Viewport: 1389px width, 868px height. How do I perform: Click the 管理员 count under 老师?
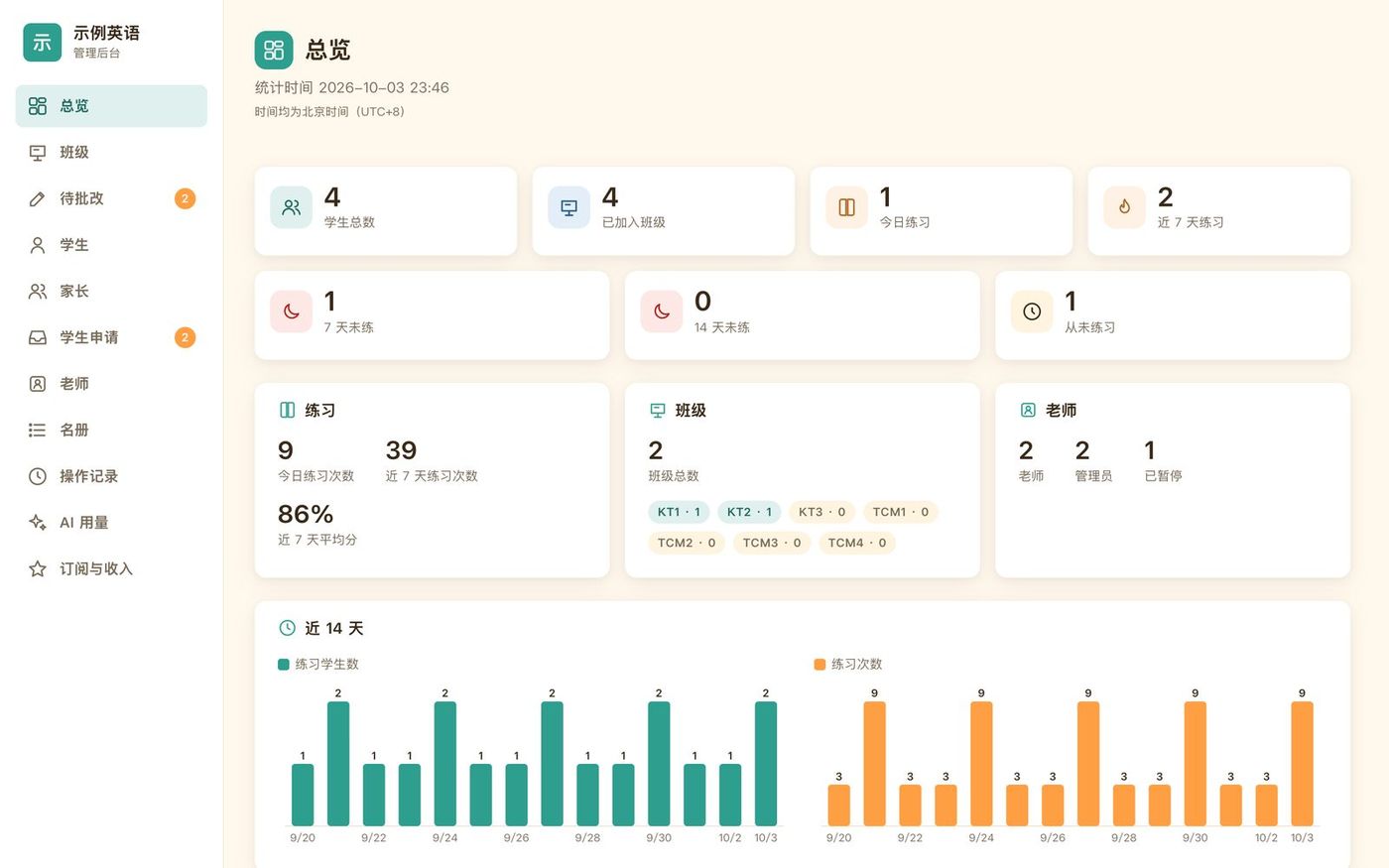tap(1082, 450)
